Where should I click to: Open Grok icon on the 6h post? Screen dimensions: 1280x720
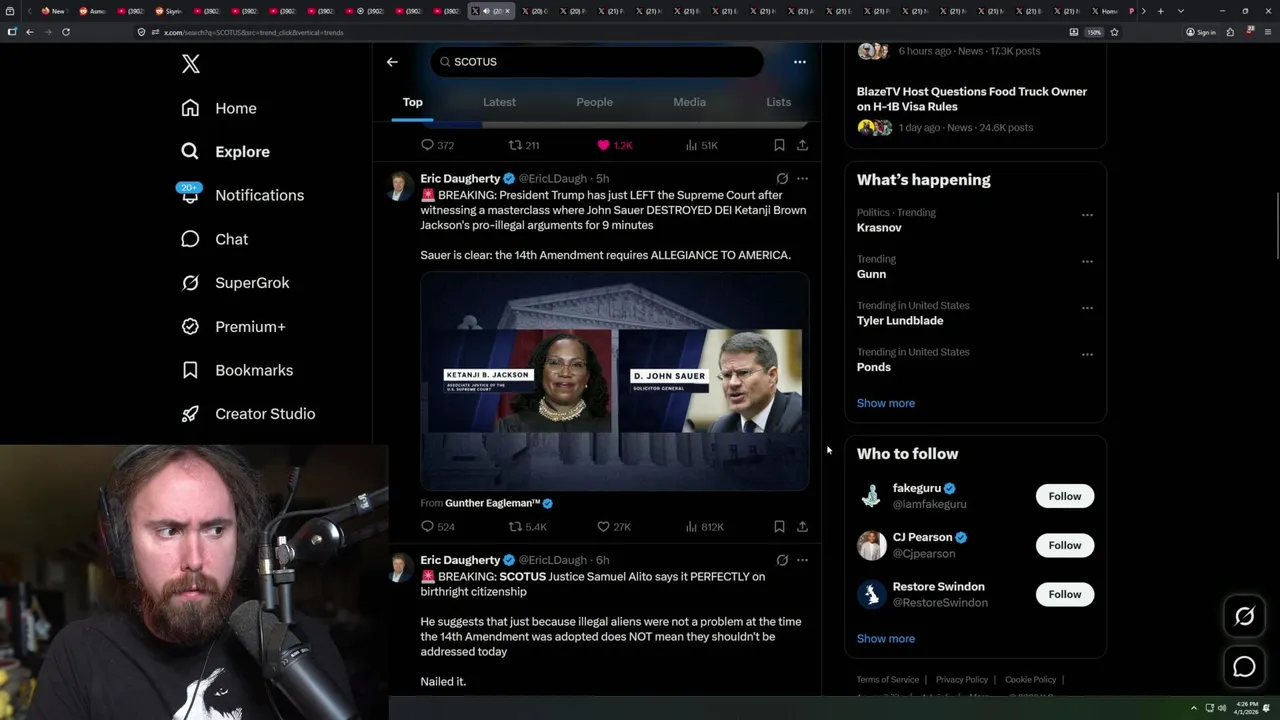click(x=782, y=560)
